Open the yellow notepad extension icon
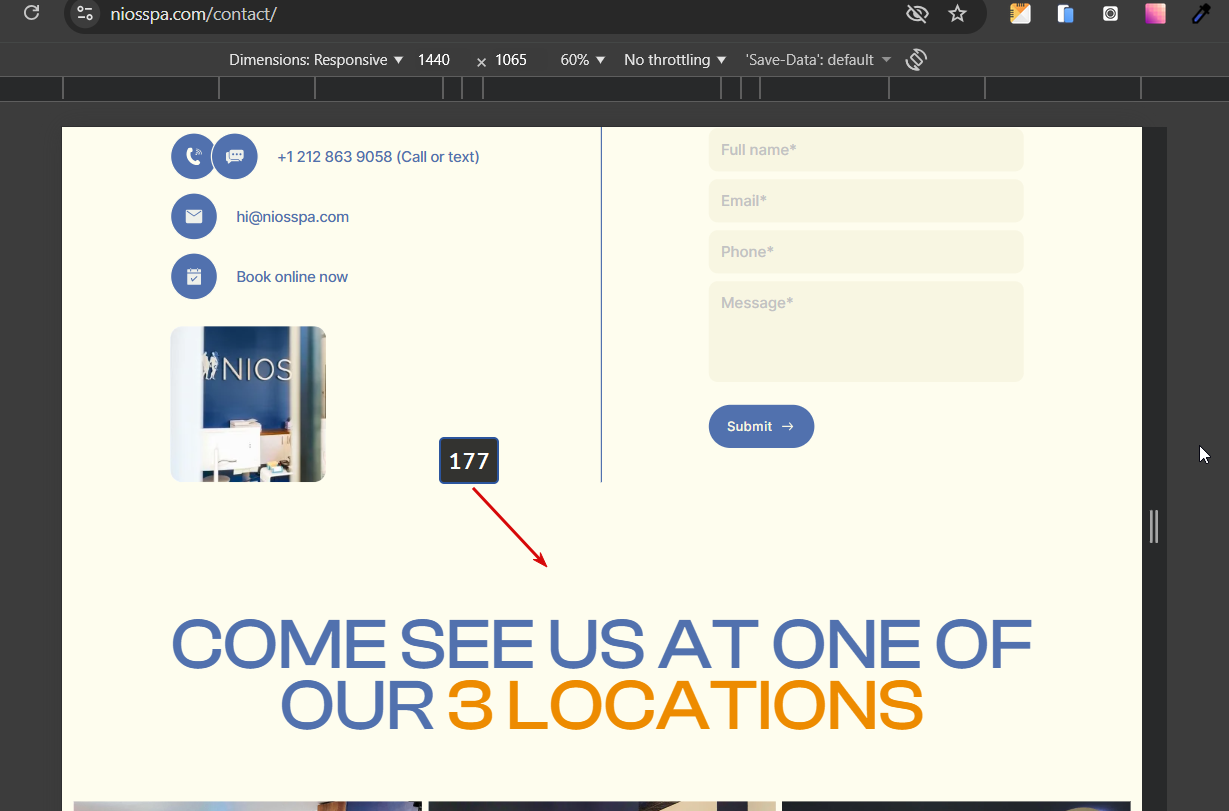Image resolution: width=1229 pixels, height=811 pixels. 1020,13
